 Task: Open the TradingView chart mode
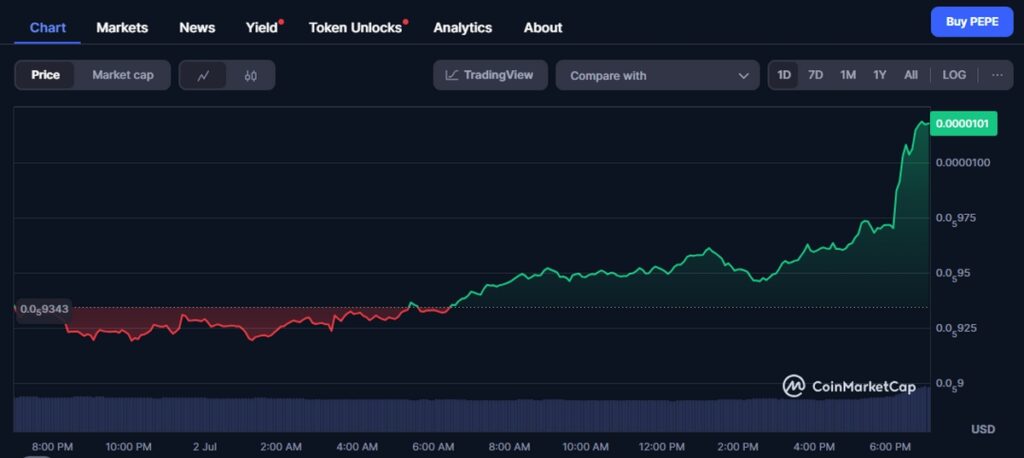pos(490,75)
